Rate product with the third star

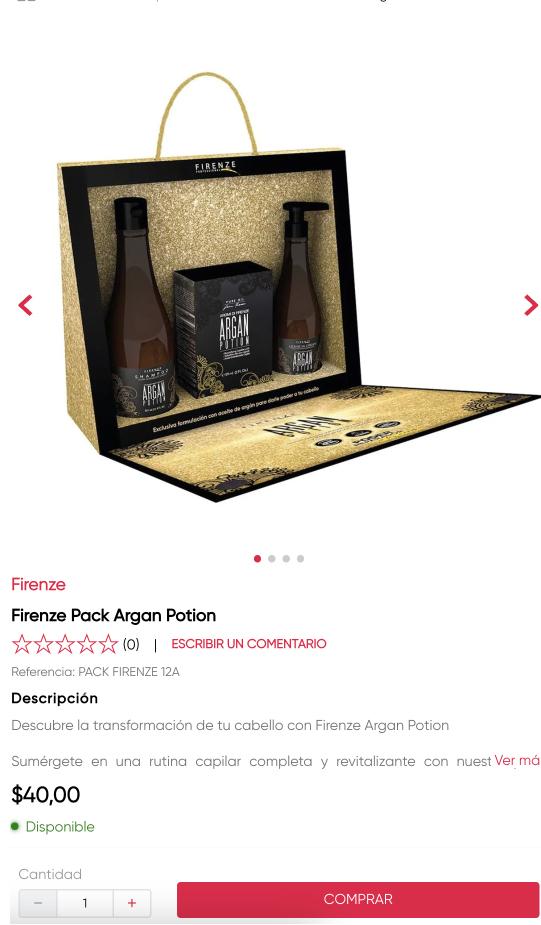tap(65, 644)
